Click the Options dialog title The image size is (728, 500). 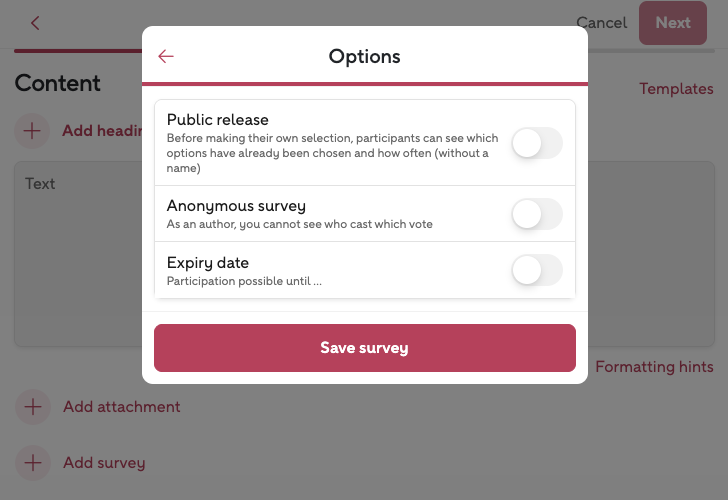click(364, 57)
